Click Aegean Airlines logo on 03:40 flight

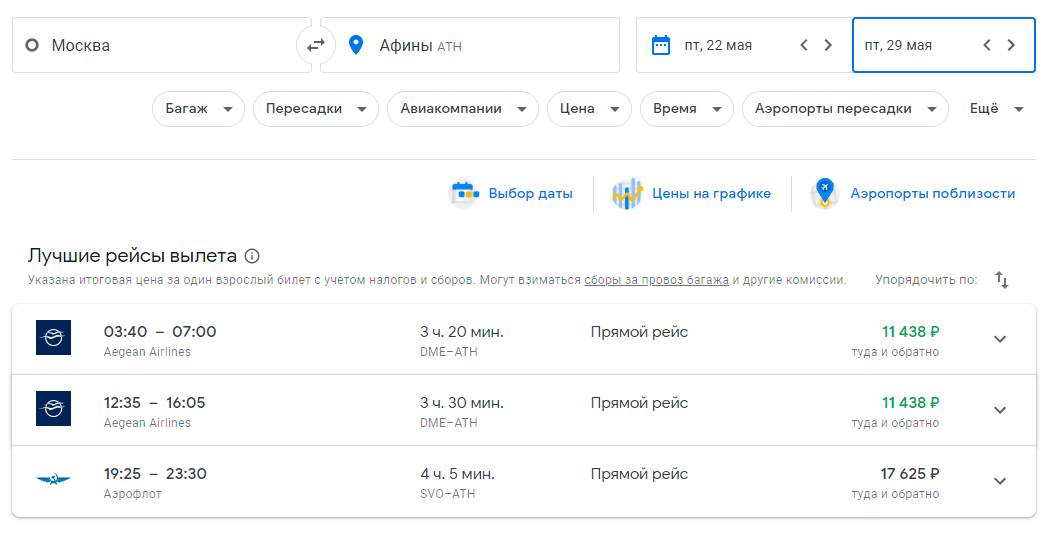[53, 338]
